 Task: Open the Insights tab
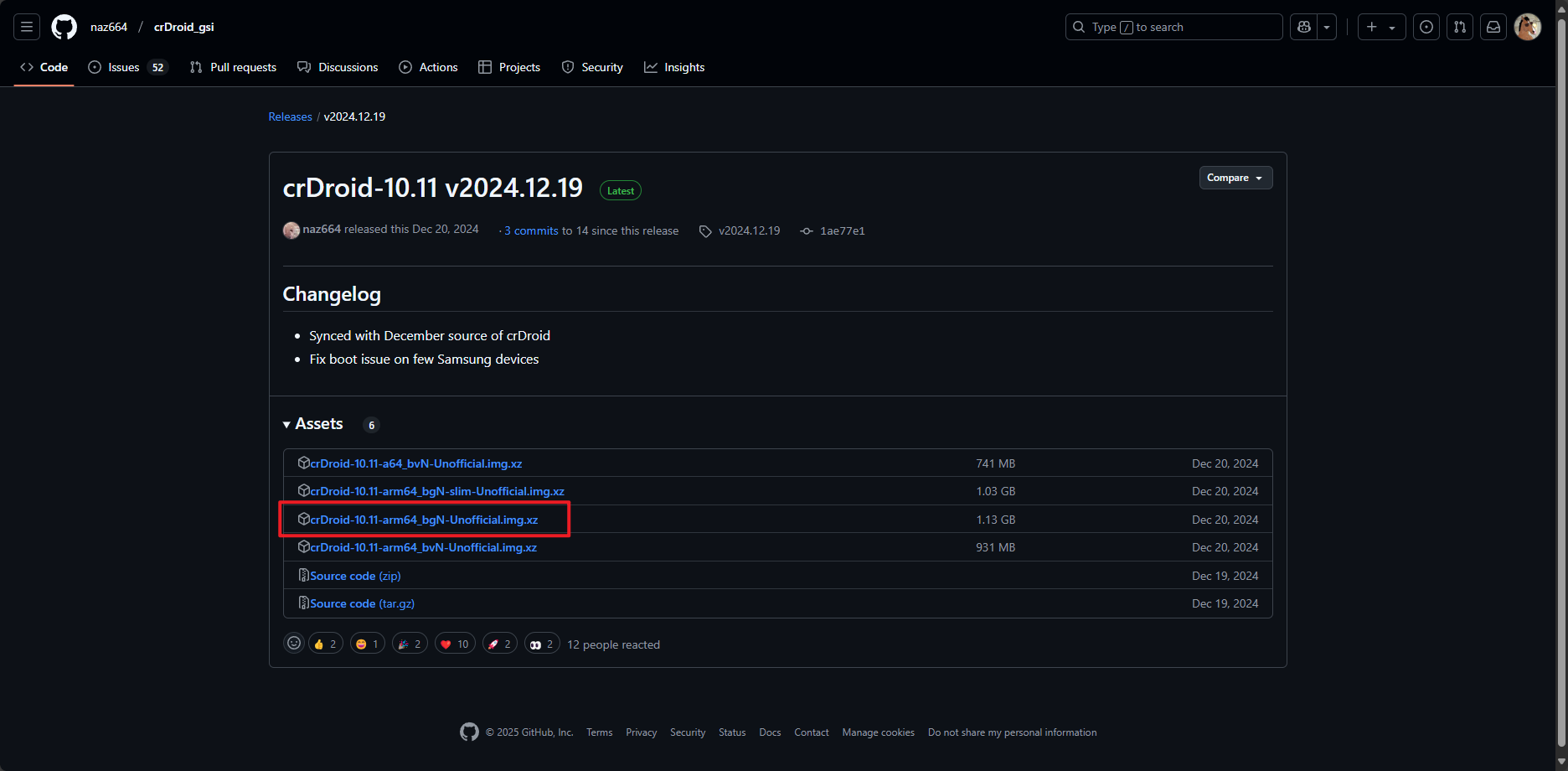tap(674, 67)
